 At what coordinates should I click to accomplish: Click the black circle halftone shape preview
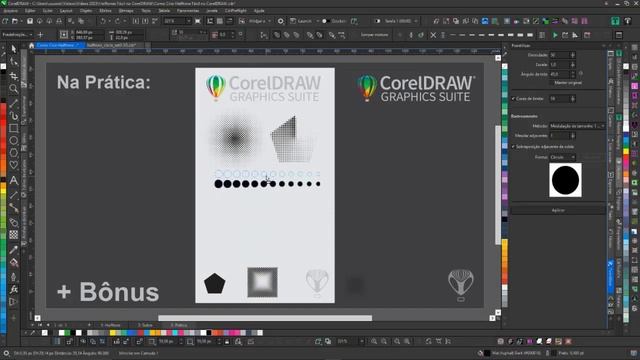point(565,180)
